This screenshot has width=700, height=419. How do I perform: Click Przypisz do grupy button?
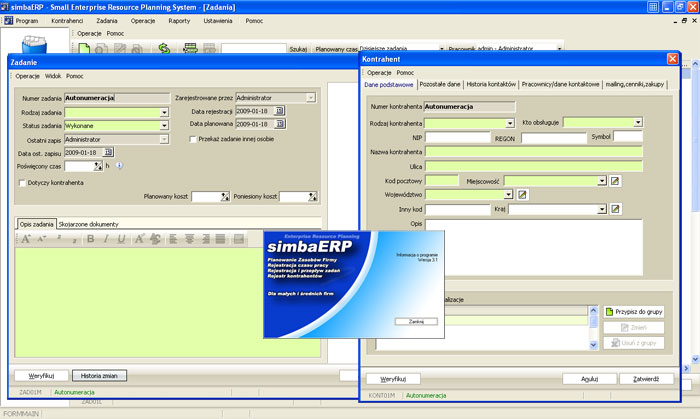pos(634,311)
